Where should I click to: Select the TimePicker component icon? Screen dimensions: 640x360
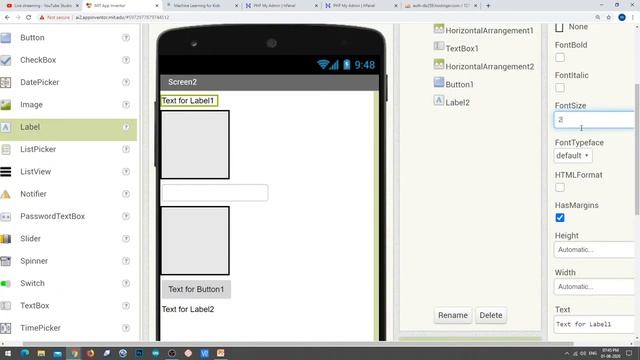point(6,328)
